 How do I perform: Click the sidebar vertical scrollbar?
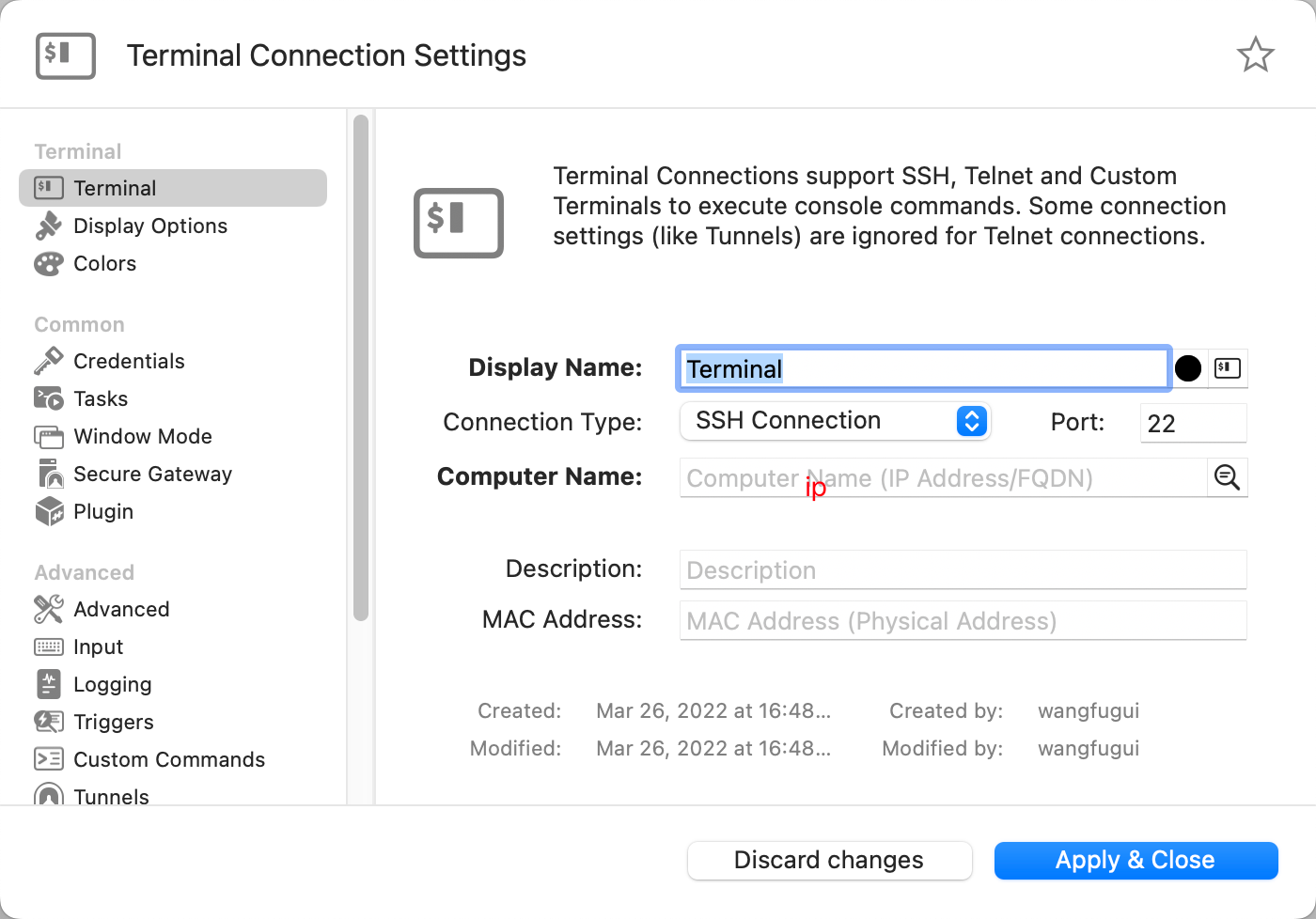click(361, 367)
